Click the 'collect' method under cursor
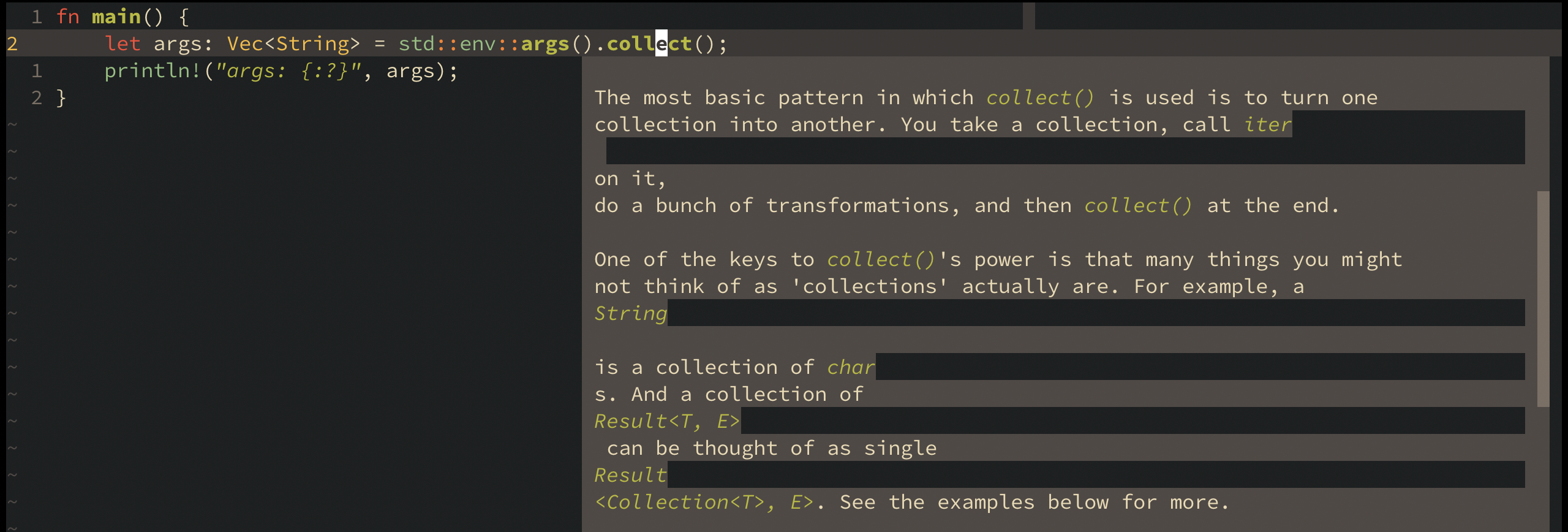Image resolution: width=1568 pixels, height=532 pixels. click(x=649, y=44)
